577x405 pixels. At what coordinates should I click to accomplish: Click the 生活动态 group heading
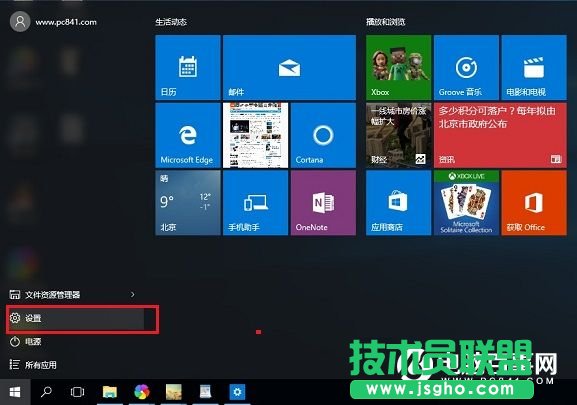pyautogui.click(x=171, y=22)
